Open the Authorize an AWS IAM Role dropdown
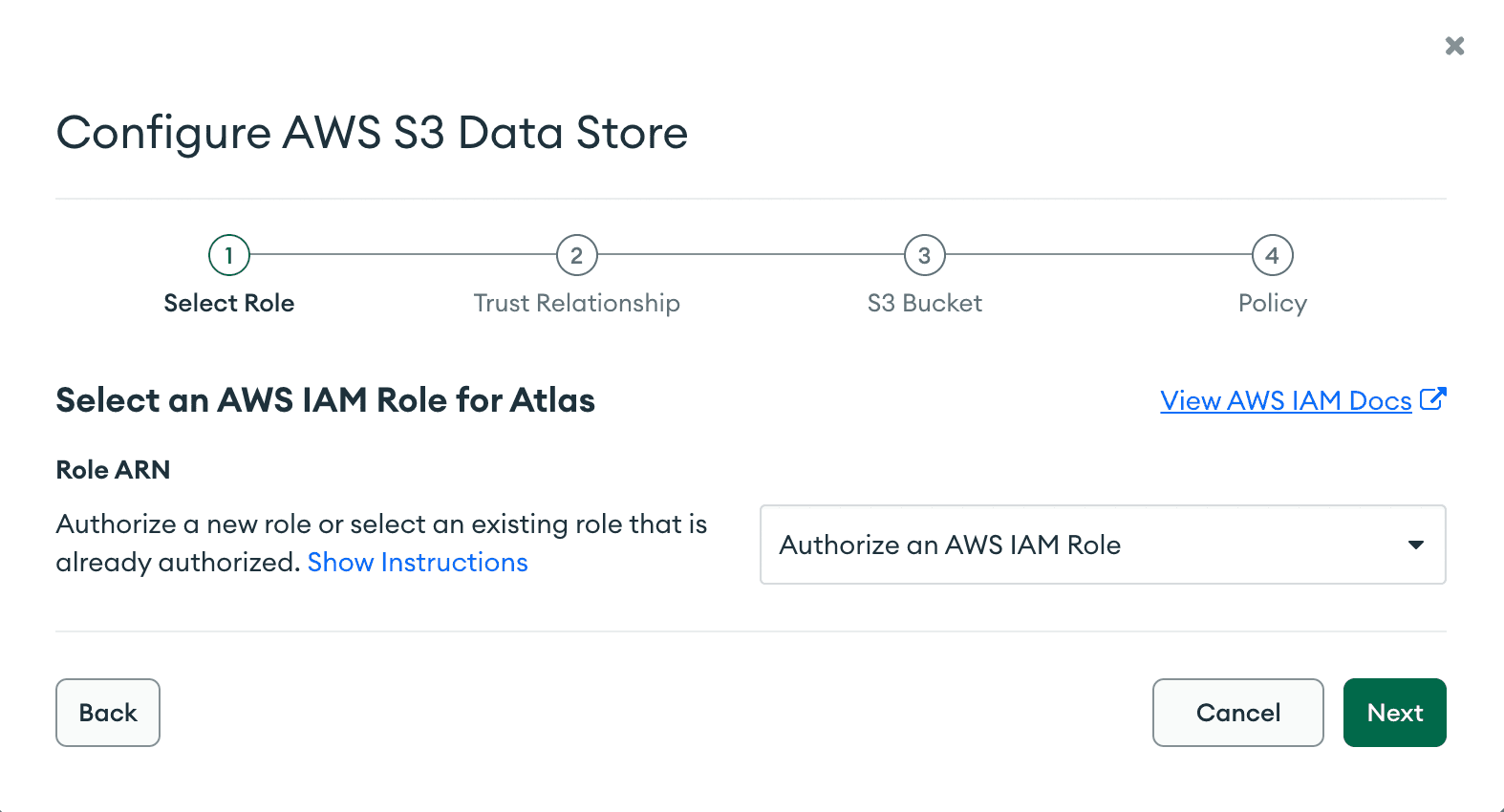 1101,545
